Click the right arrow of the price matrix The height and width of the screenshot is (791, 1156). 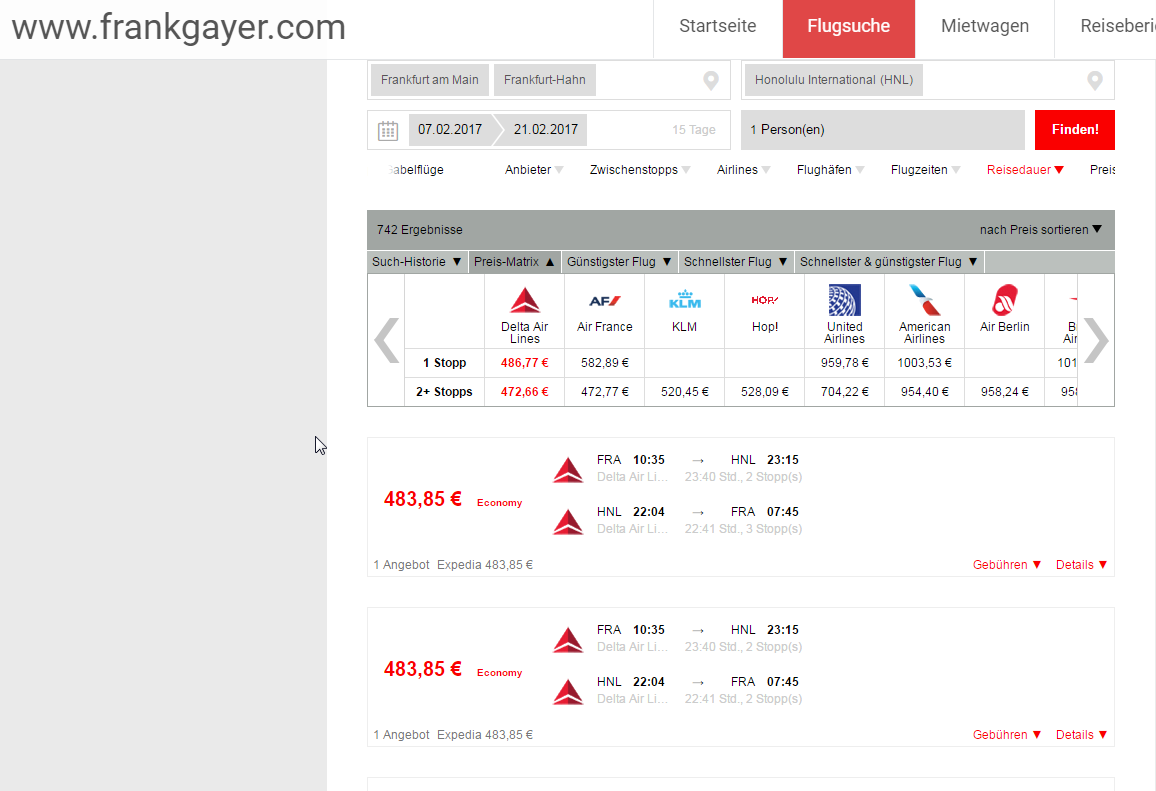point(1096,340)
